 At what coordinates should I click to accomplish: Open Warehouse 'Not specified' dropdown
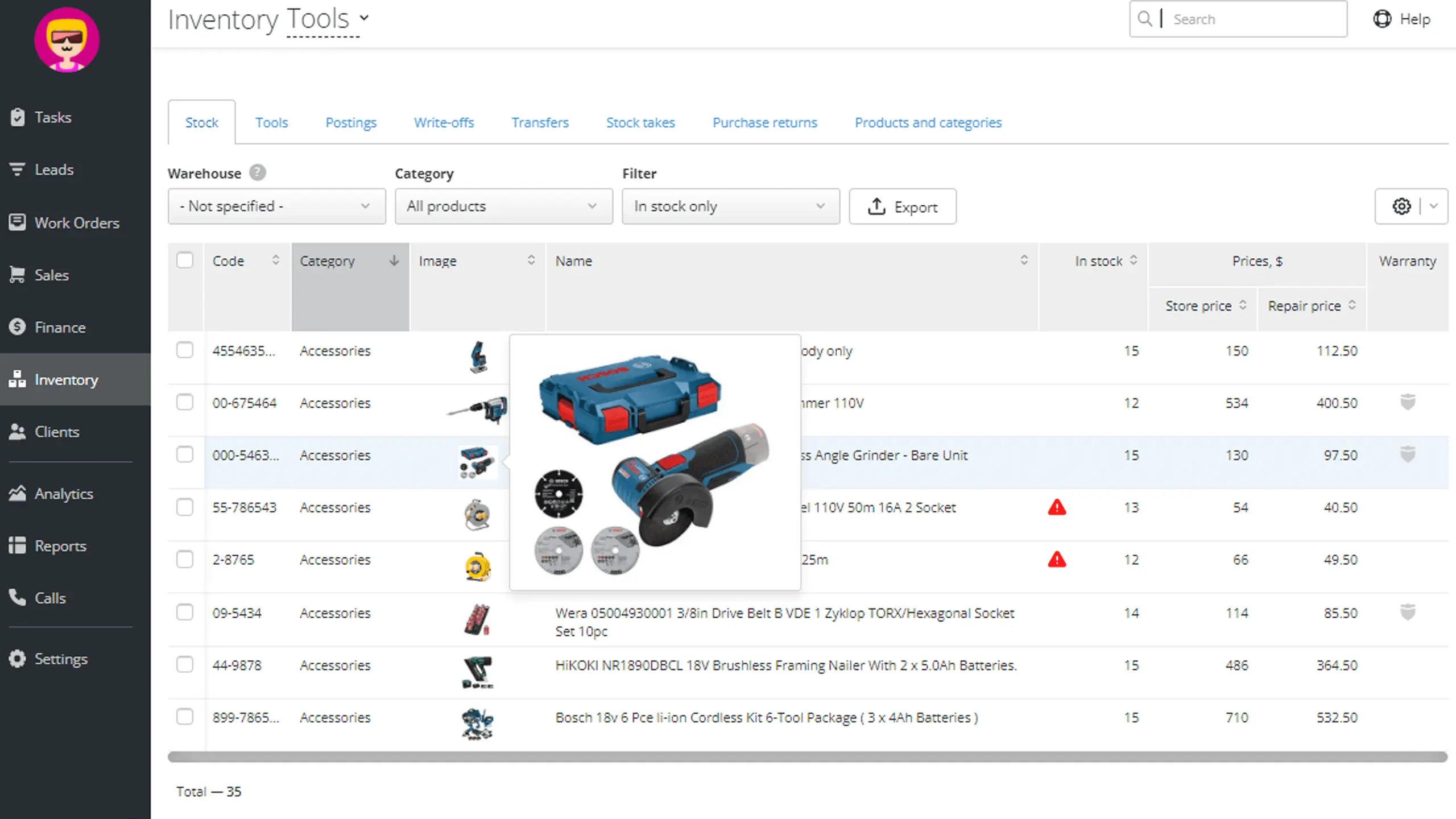pos(276,206)
